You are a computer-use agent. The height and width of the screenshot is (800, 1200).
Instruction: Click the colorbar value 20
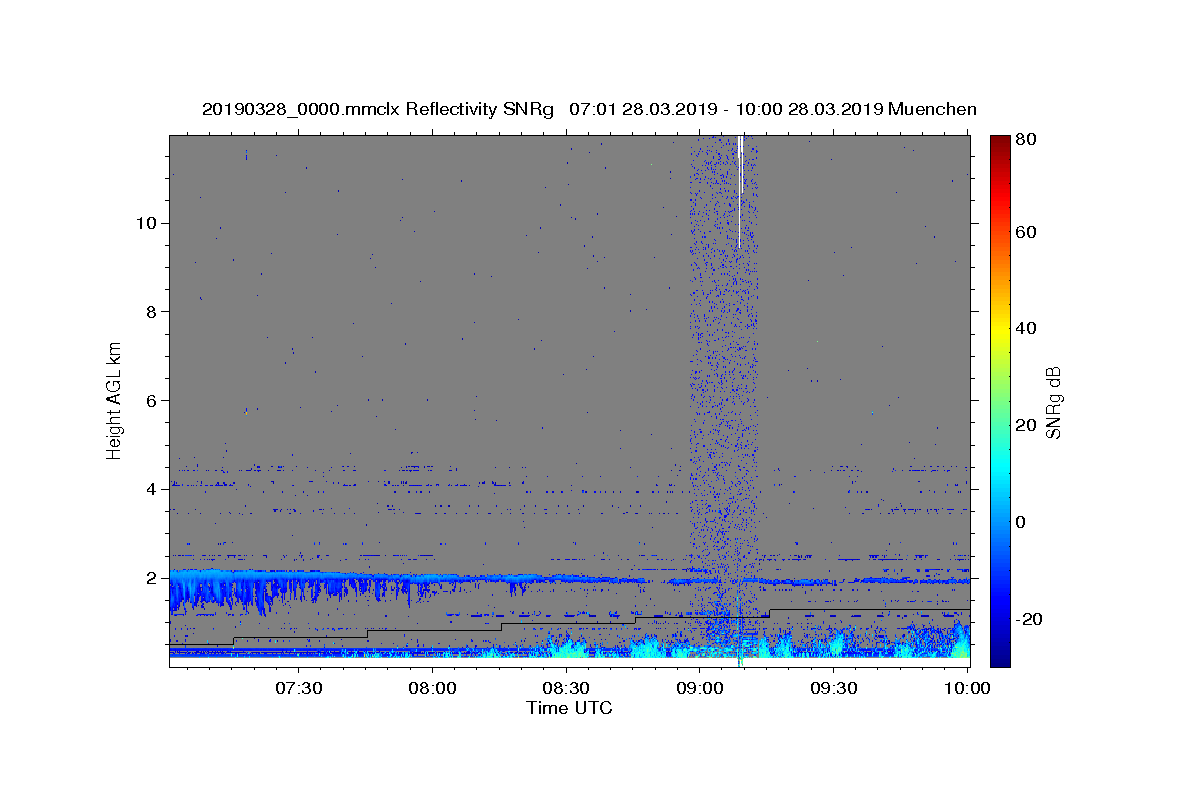click(x=1026, y=425)
